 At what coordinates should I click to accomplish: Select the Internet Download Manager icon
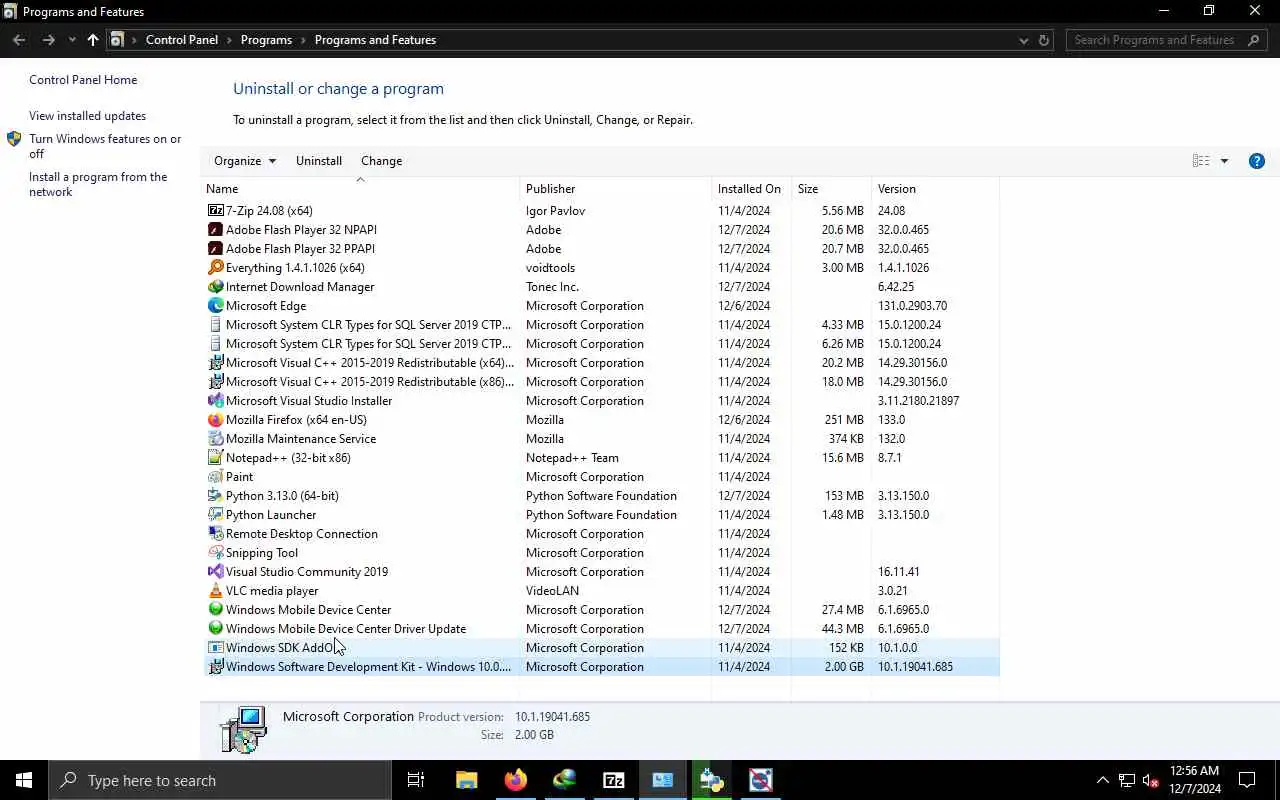[x=215, y=287]
